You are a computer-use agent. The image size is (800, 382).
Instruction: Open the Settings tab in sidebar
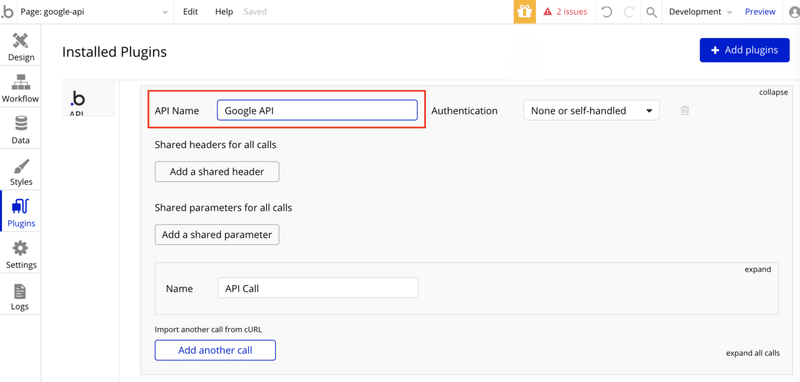coord(21,253)
